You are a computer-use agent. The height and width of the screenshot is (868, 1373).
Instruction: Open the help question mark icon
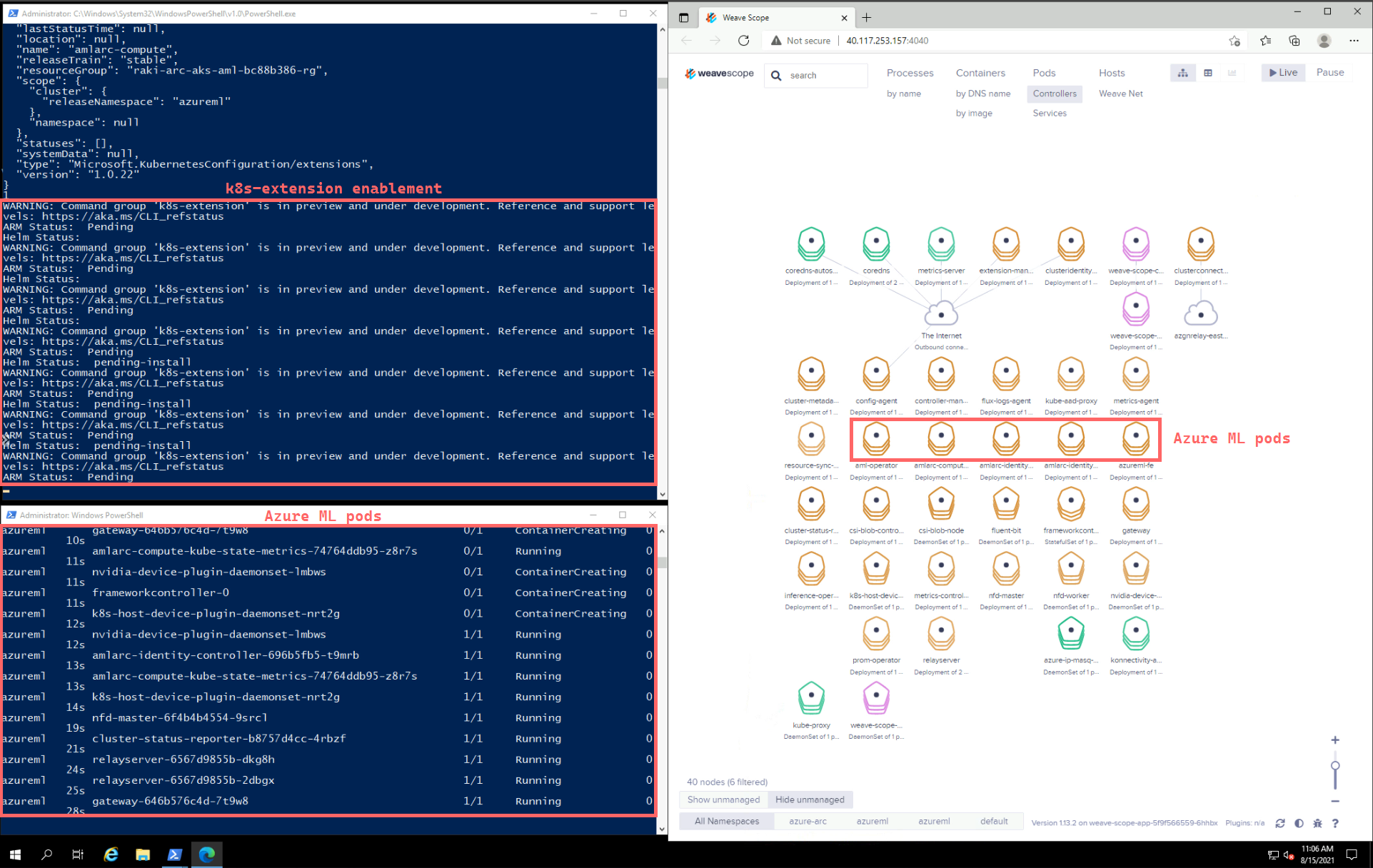click(1335, 823)
